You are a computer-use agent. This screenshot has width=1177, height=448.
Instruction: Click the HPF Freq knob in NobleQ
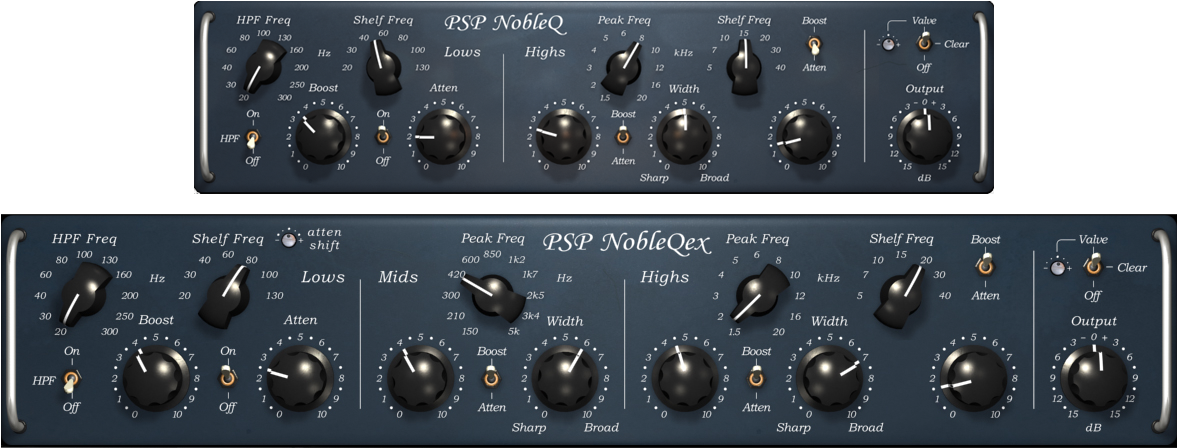[261, 68]
